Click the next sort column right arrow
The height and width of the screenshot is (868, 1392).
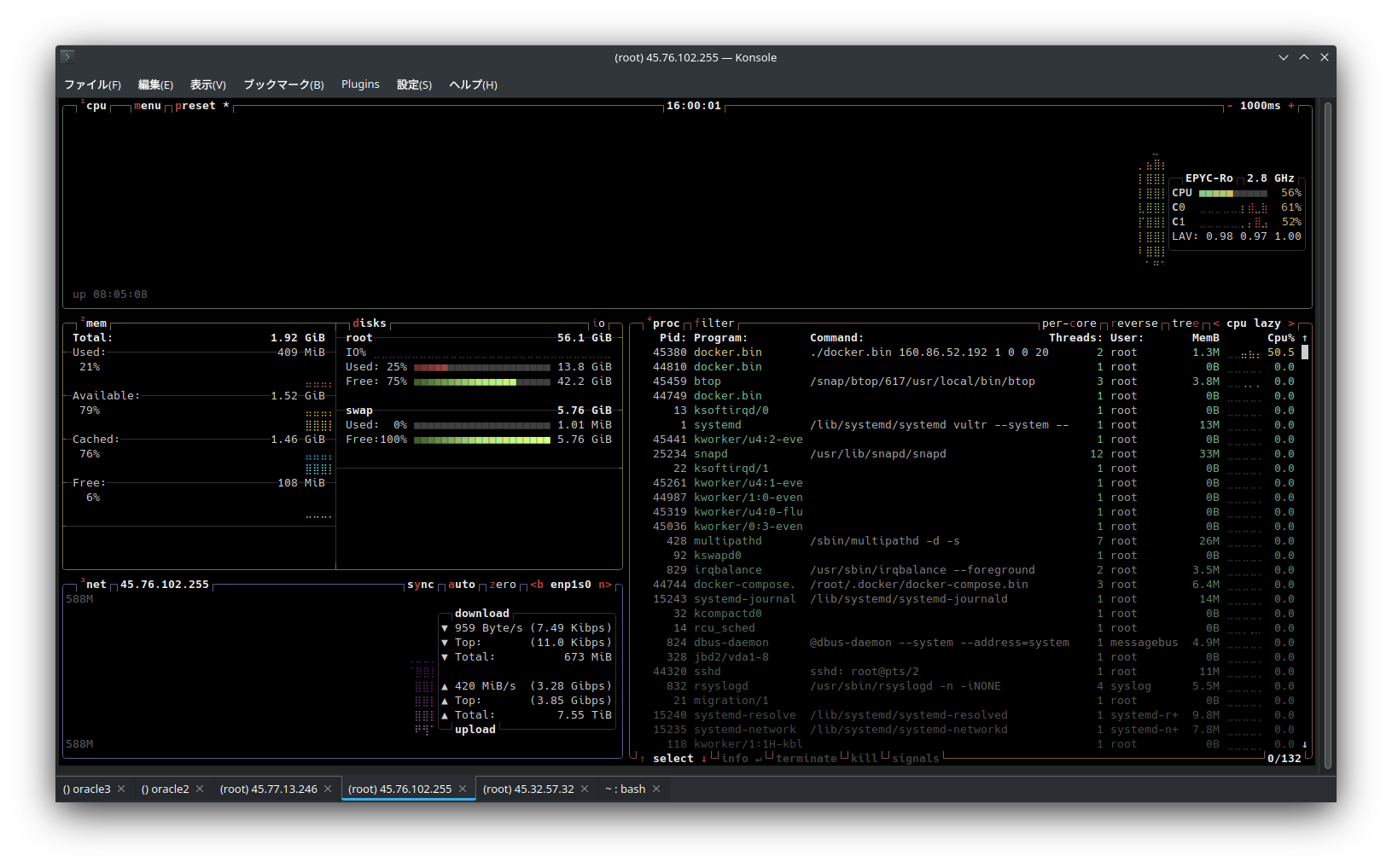(1291, 323)
